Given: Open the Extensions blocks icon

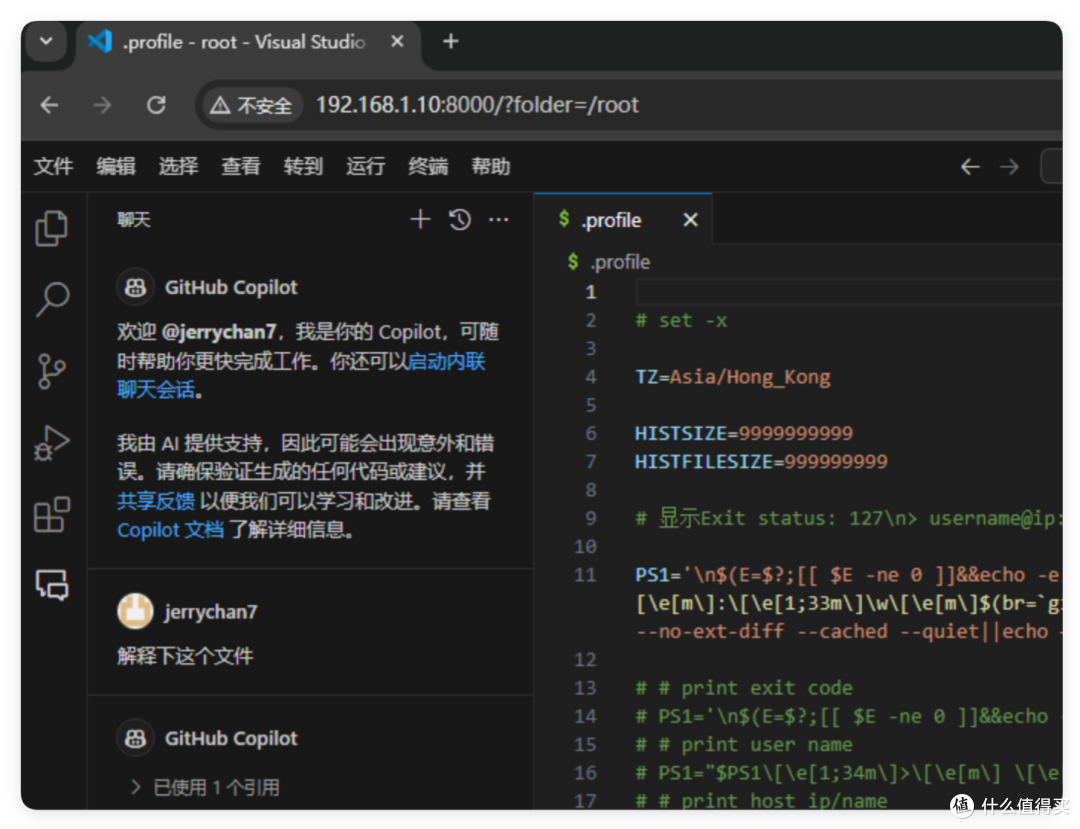Looking at the screenshot, I should point(52,515).
